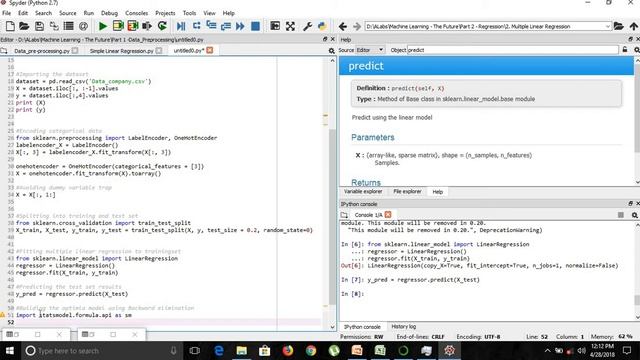Open the Source Editor dropdown in Help
Image resolution: width=640 pixels, height=360 pixels.
click(x=370, y=50)
